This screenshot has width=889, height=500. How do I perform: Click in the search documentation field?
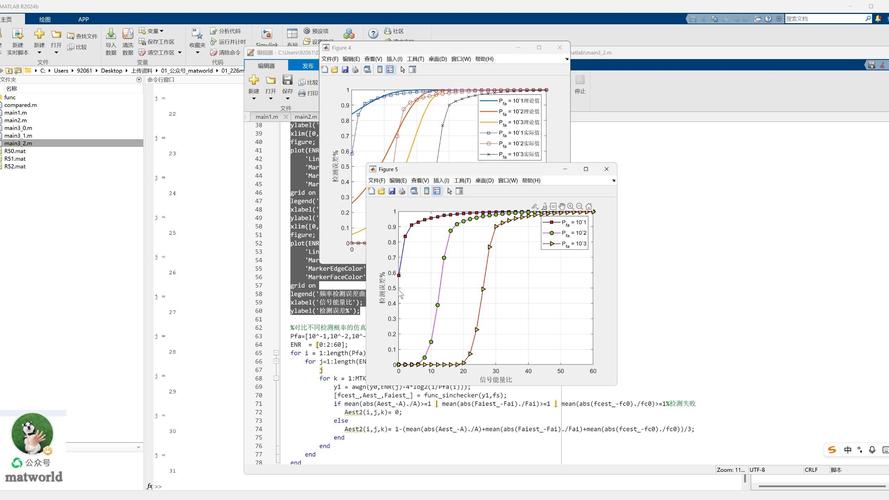[820, 19]
